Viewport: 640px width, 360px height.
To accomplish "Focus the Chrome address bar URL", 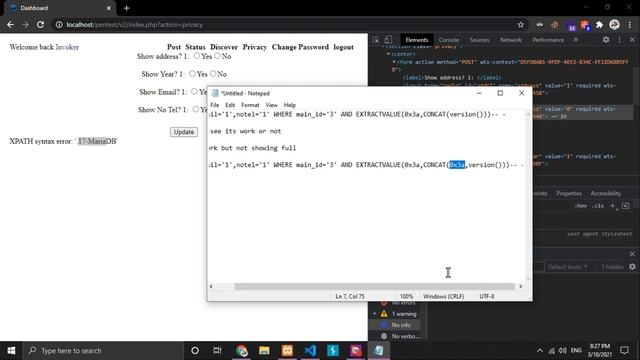I will 135,25.
